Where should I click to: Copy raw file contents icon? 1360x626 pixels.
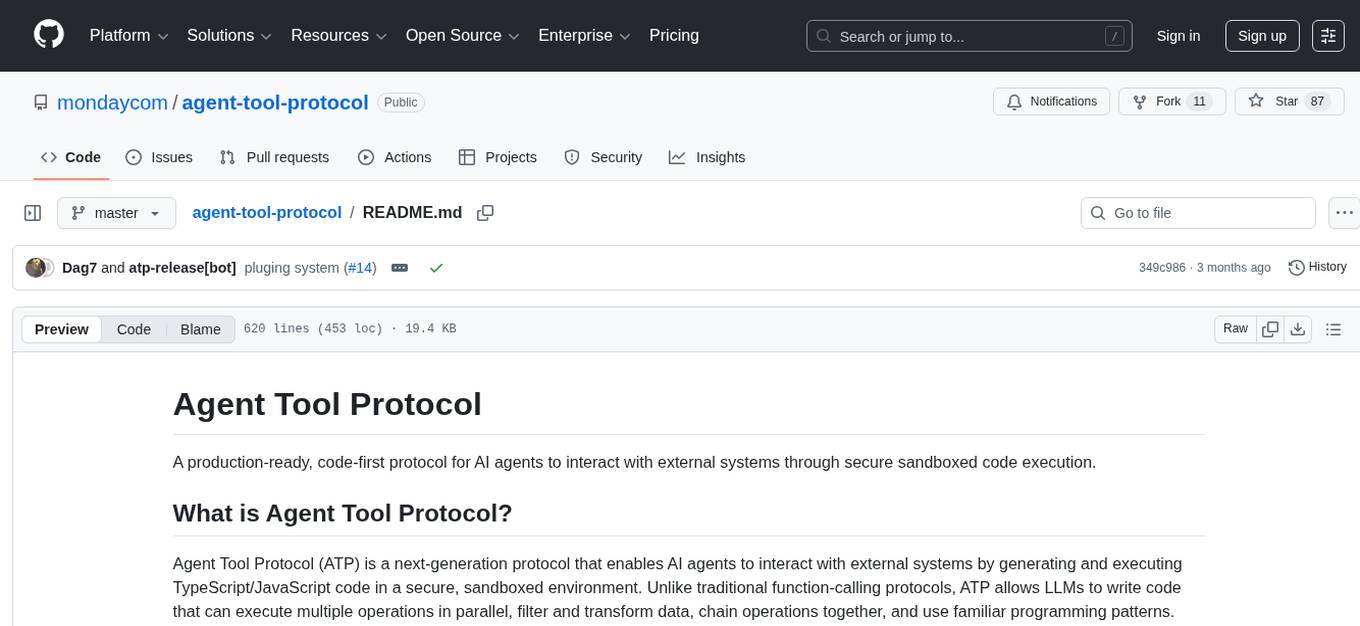click(x=1270, y=328)
